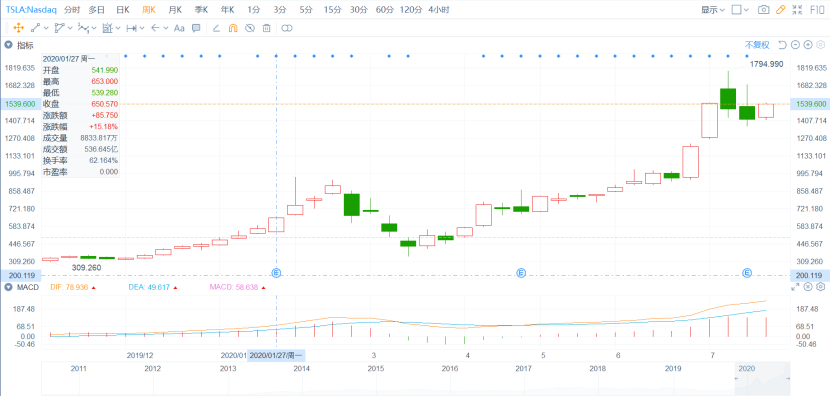Click the F10 button
Image resolution: width=831 pixels, height=397 pixels.
817,10
